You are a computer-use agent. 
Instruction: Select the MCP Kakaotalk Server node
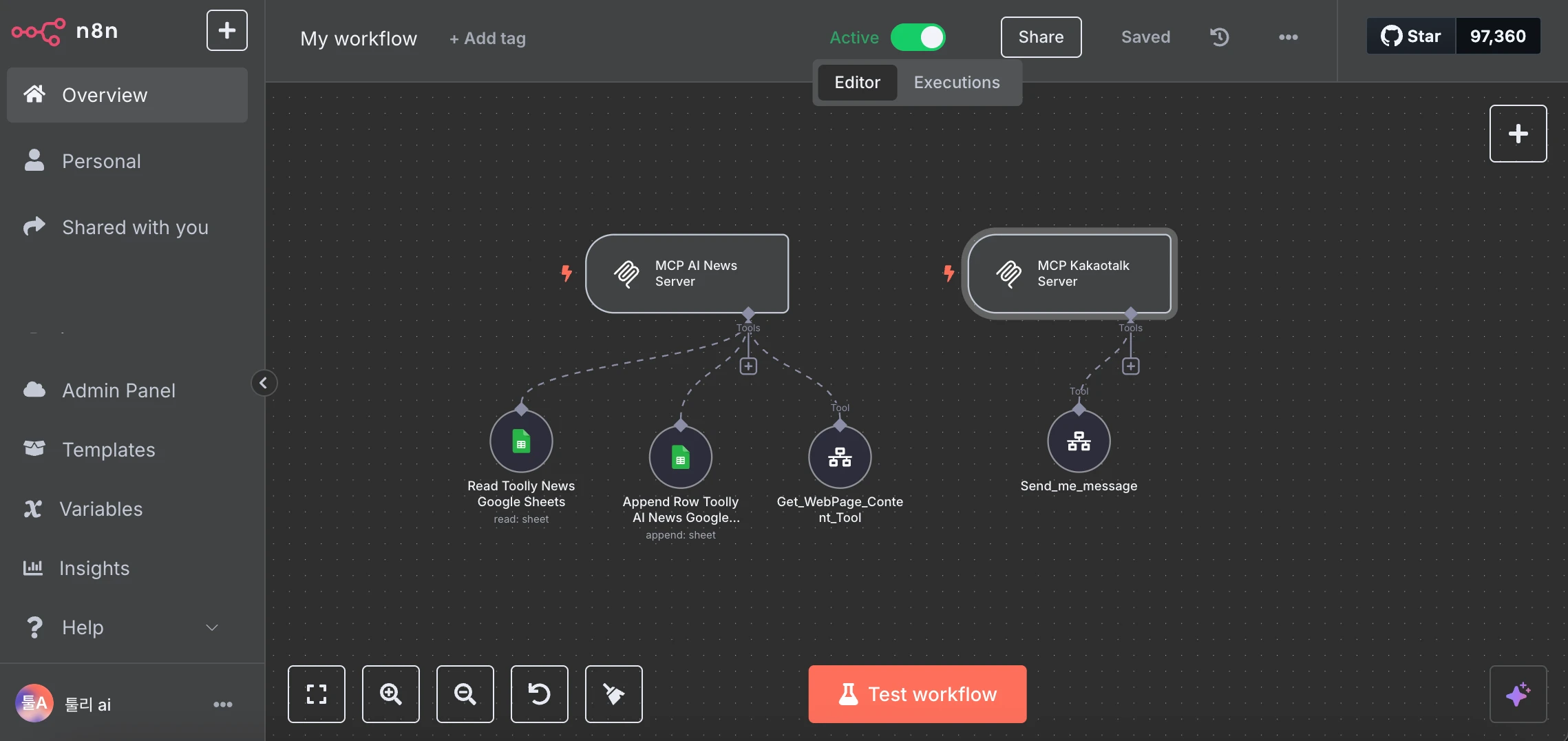tap(1069, 273)
